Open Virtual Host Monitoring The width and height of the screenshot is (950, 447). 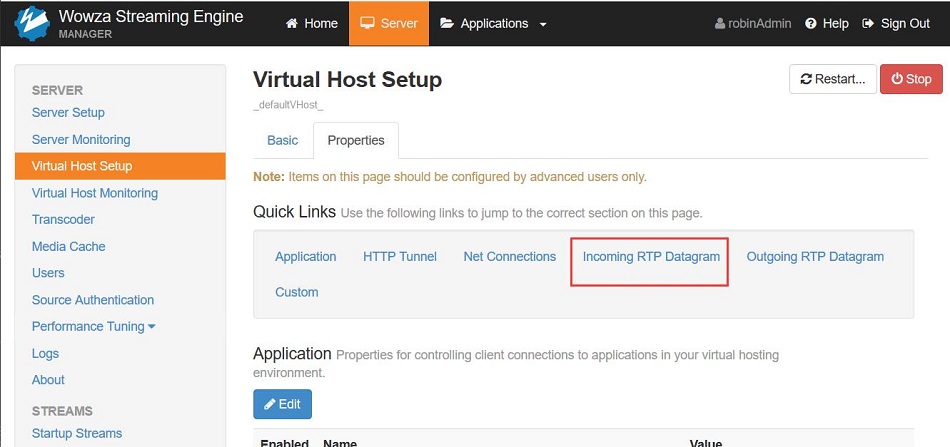click(95, 193)
